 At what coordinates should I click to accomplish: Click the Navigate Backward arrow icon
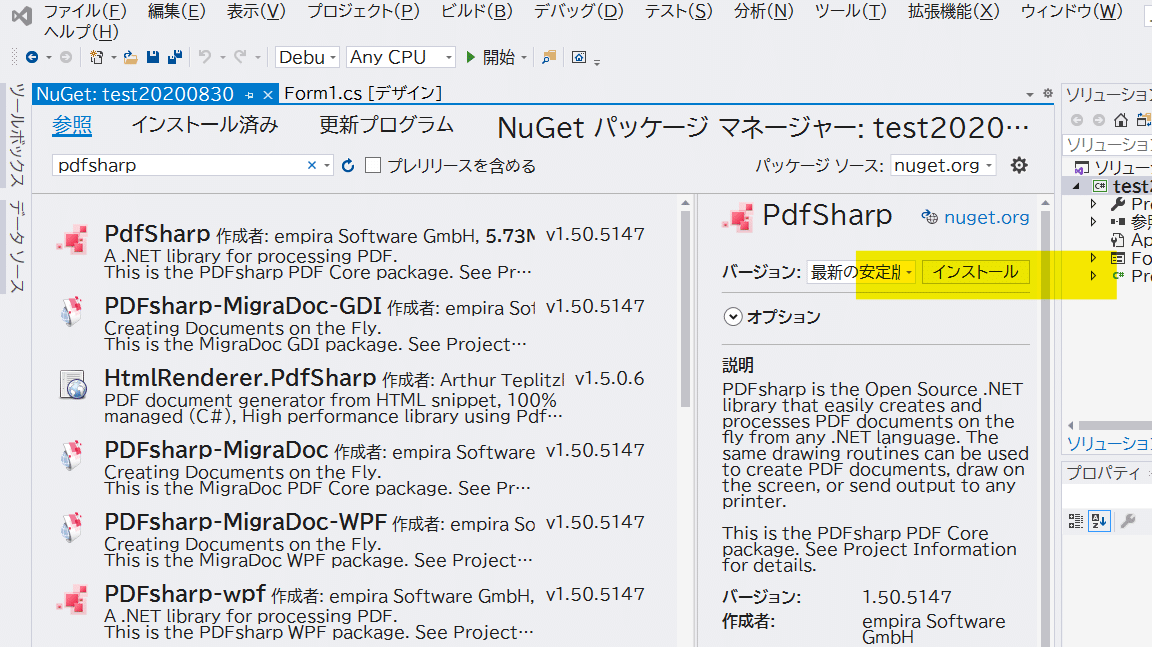pyautogui.click(x=34, y=57)
